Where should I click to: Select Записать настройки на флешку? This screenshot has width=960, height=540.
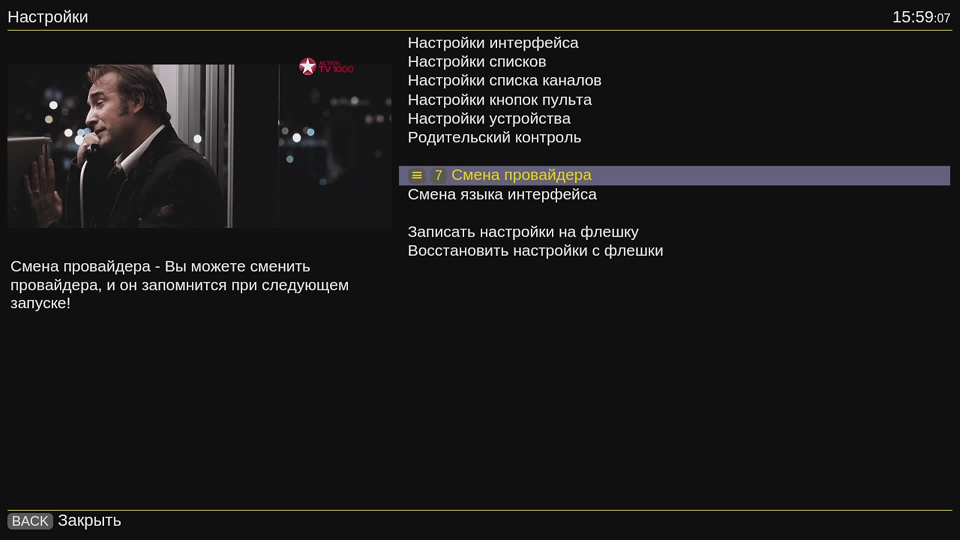coord(523,232)
